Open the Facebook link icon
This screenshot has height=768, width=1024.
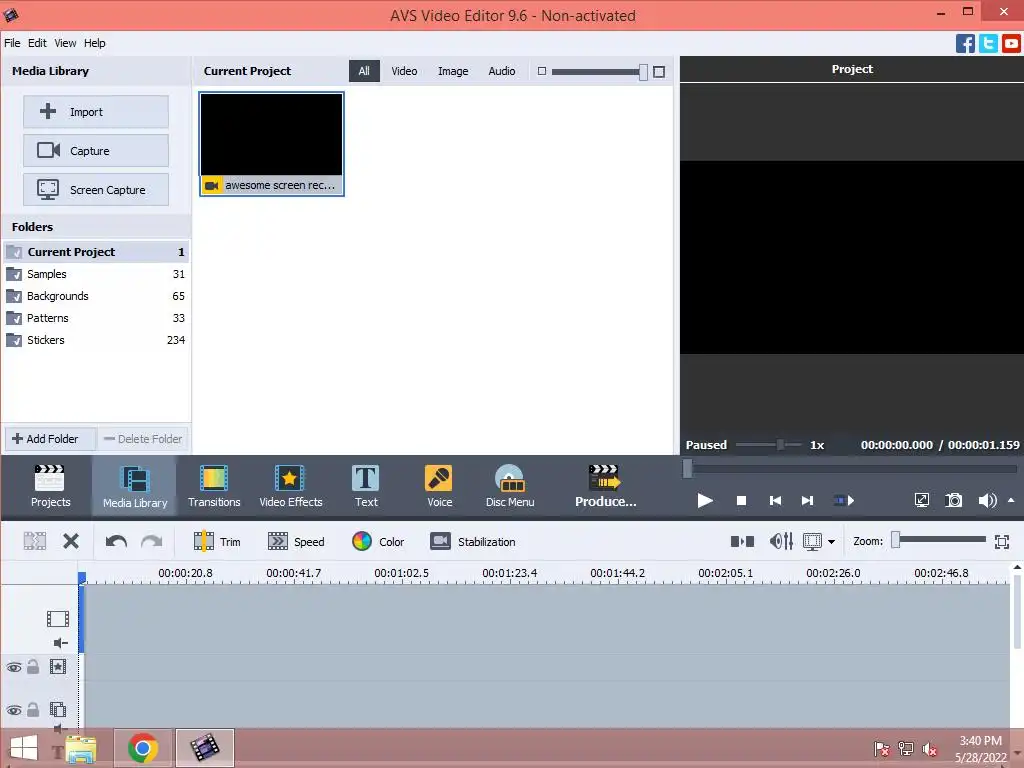tap(965, 43)
